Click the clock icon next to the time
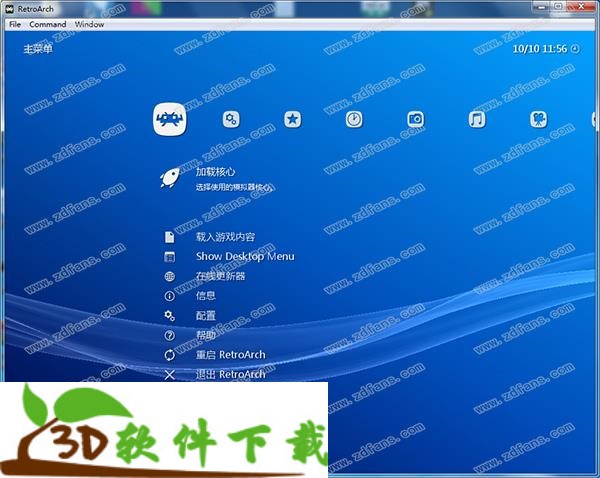Screen dimensions: 600x478 click(575, 49)
